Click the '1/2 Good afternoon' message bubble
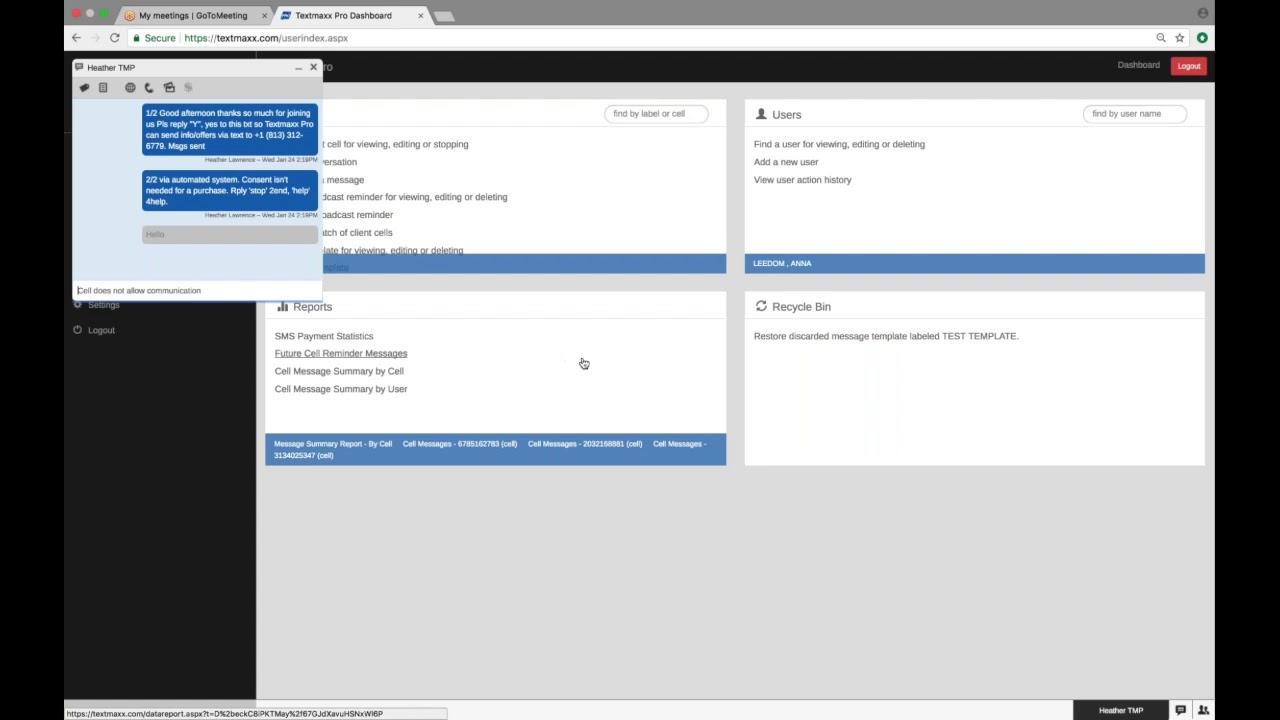 tap(230, 130)
